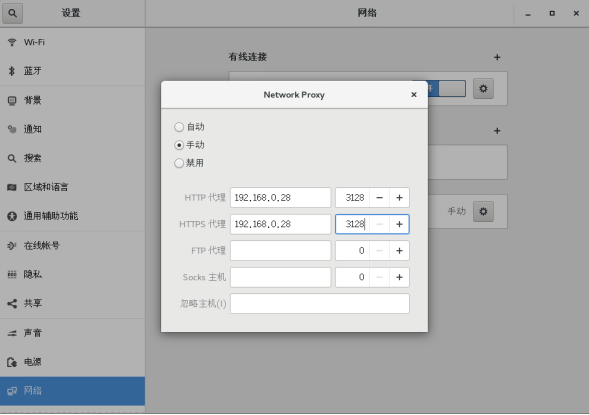The image size is (589, 415).
Task: Increase the Socks host port value
Action: (x=399, y=277)
